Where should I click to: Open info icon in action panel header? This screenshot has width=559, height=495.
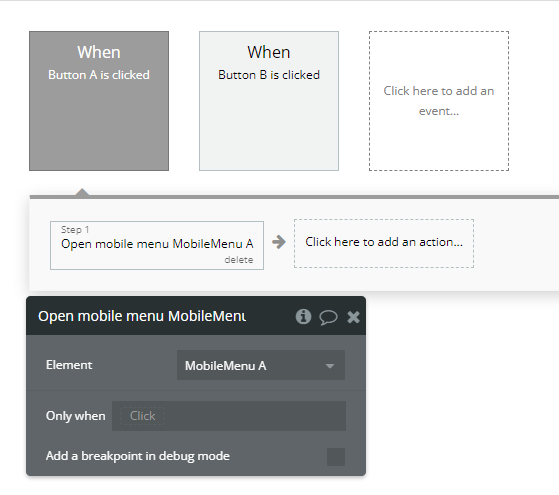point(303,316)
